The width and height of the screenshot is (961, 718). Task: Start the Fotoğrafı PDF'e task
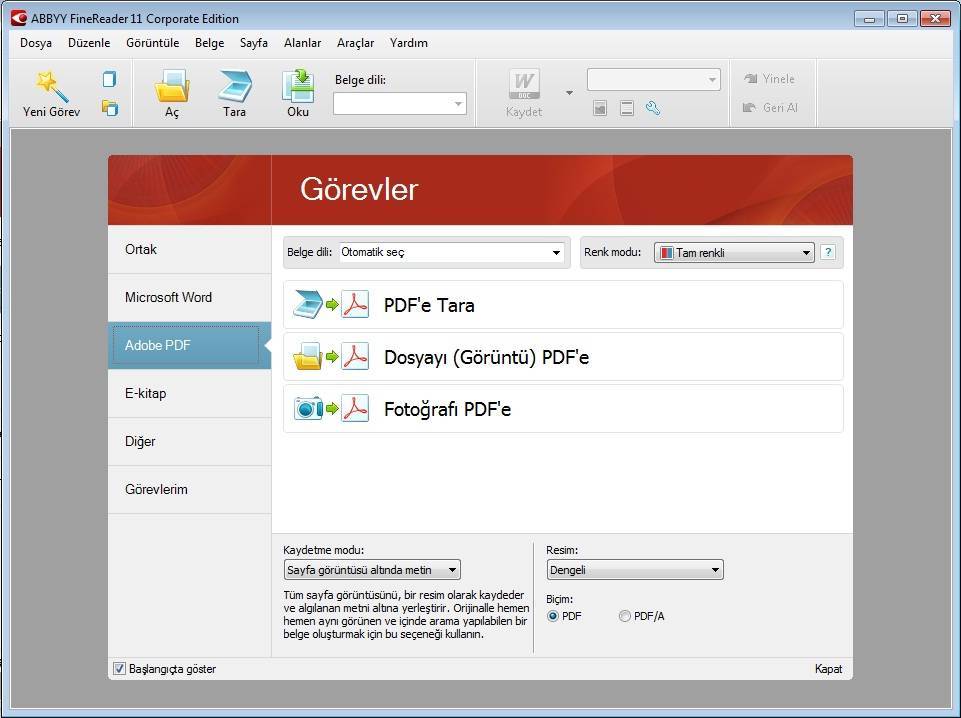pyautogui.click(x=563, y=409)
